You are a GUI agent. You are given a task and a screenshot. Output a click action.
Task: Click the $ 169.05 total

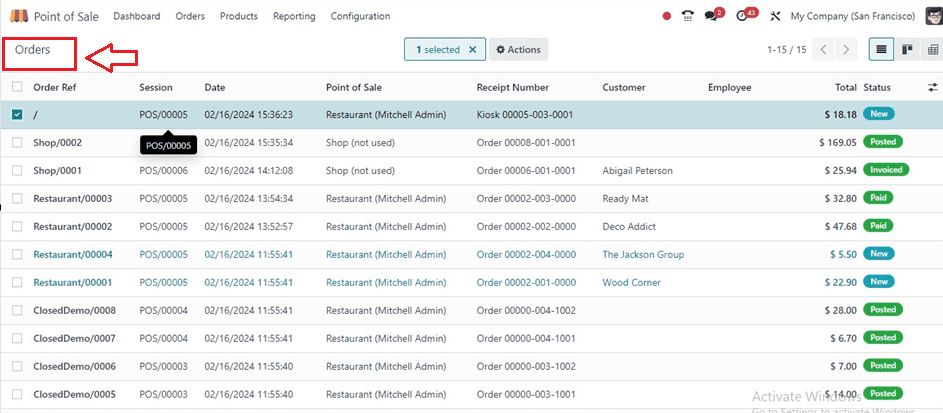tap(838, 142)
